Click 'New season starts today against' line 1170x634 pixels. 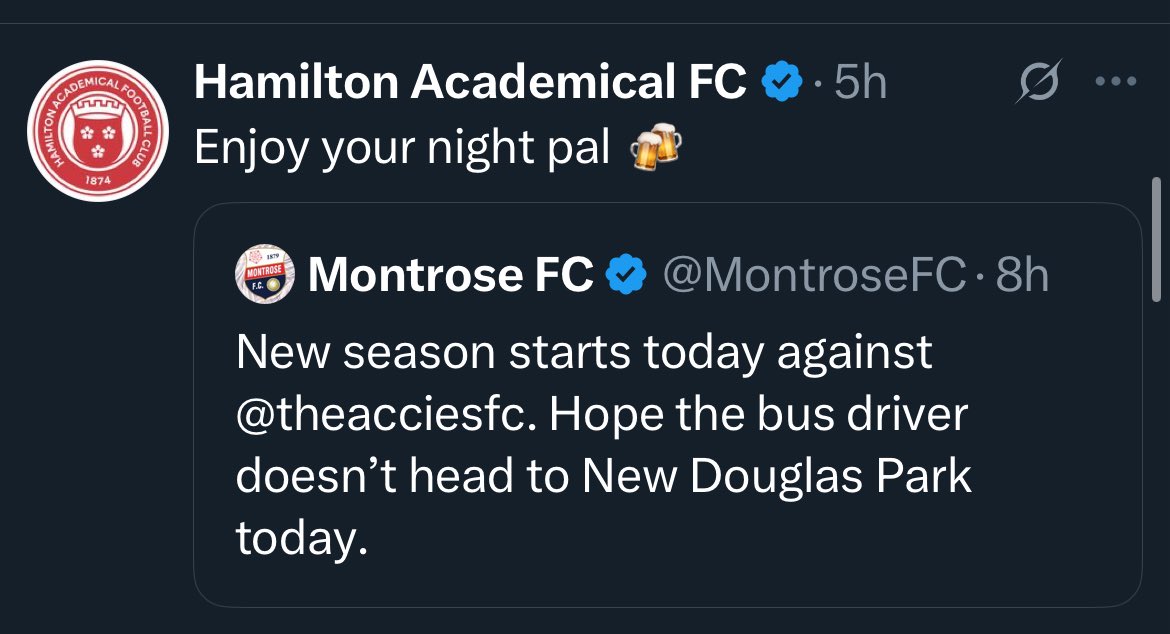click(584, 352)
